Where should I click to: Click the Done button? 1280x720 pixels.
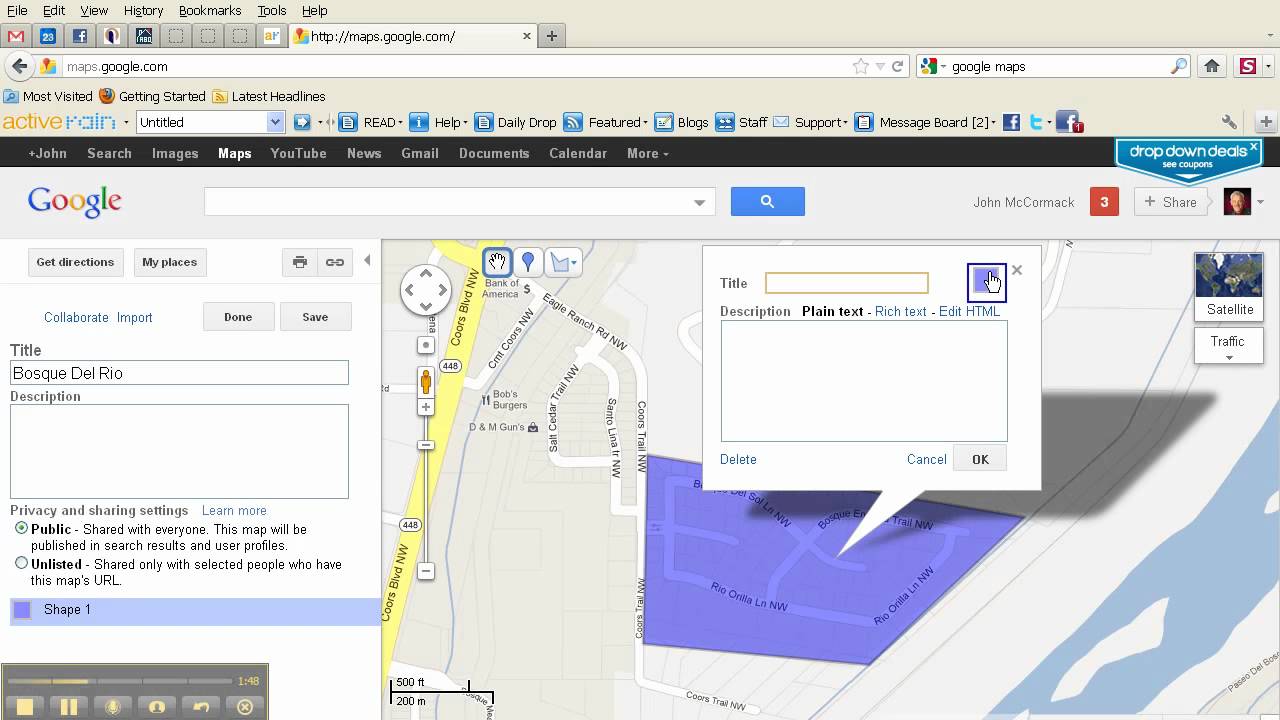(238, 317)
